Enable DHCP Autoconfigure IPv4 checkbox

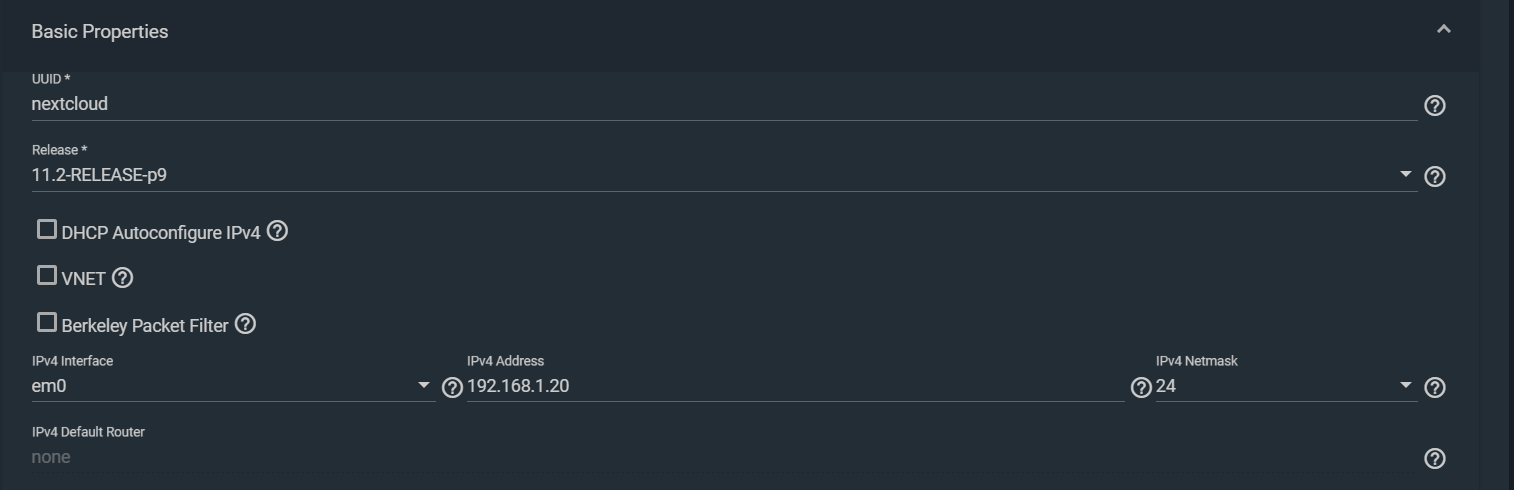point(47,229)
